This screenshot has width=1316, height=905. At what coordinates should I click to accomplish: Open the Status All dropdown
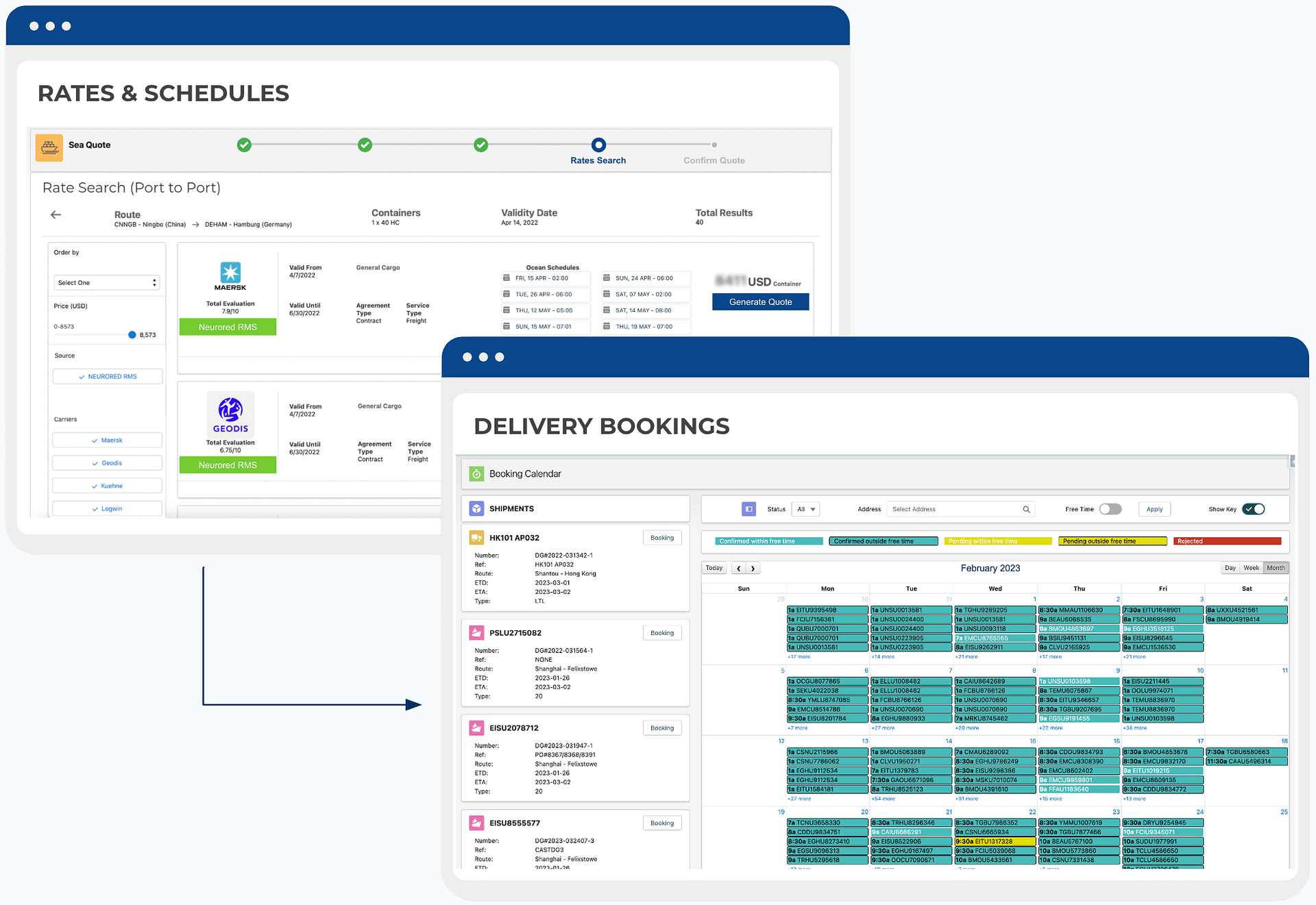tap(805, 509)
